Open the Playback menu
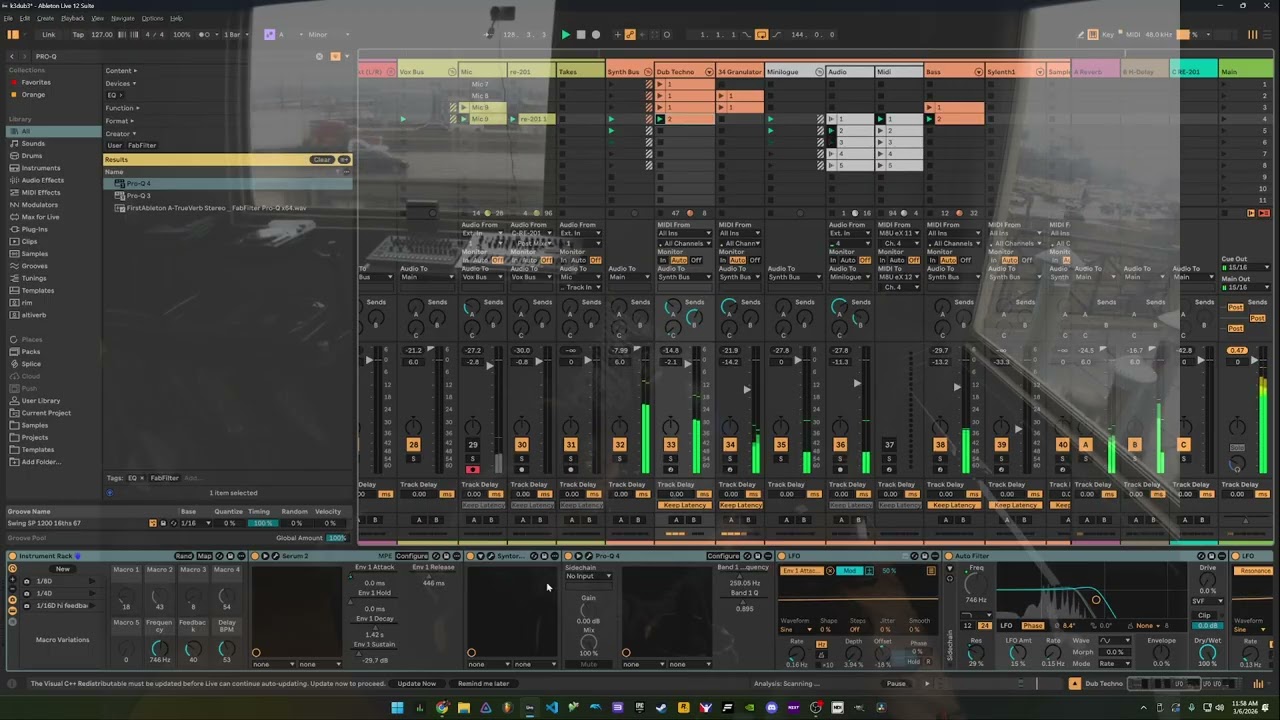Viewport: 1280px width, 720px height. tap(73, 18)
